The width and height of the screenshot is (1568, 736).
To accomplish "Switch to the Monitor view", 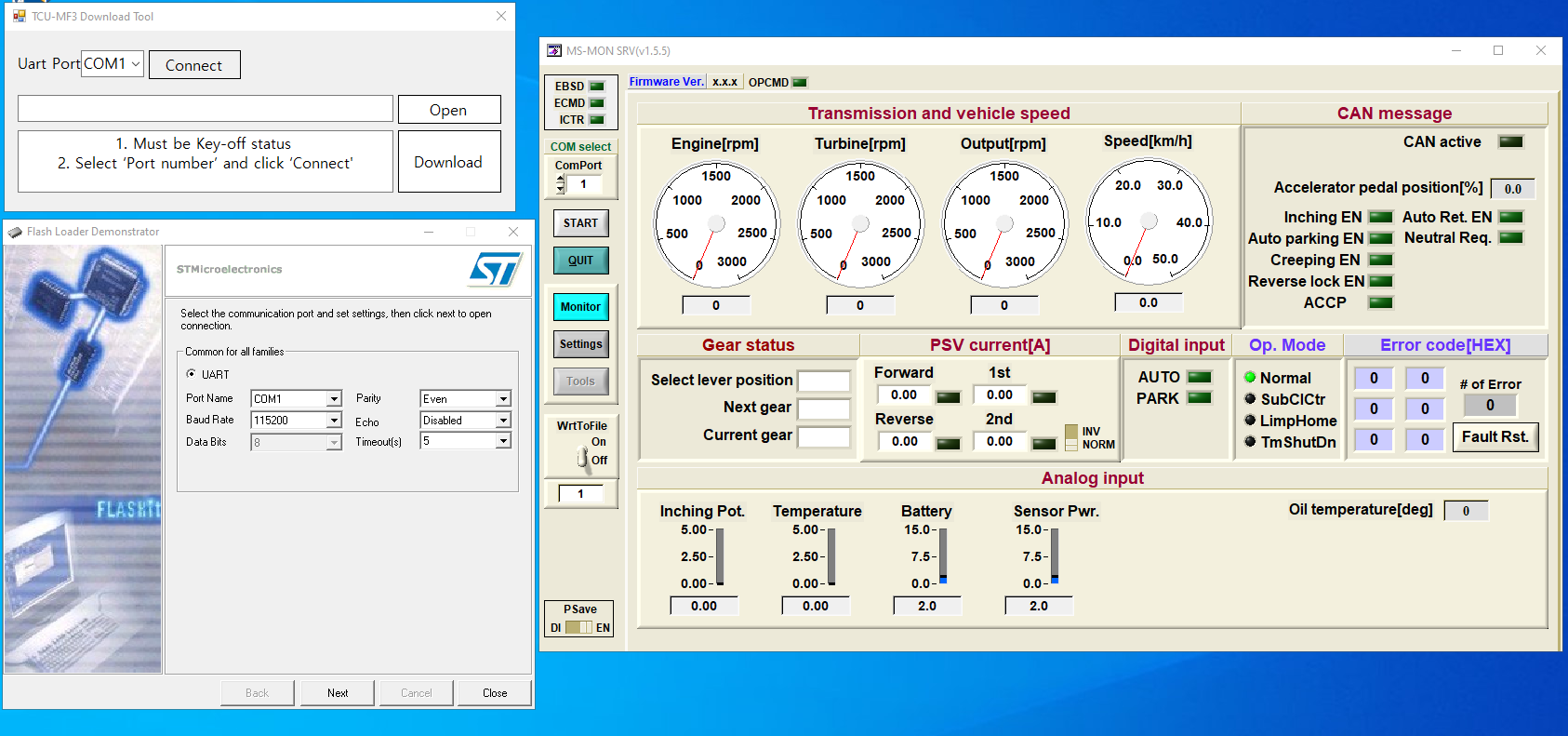I will pos(580,307).
